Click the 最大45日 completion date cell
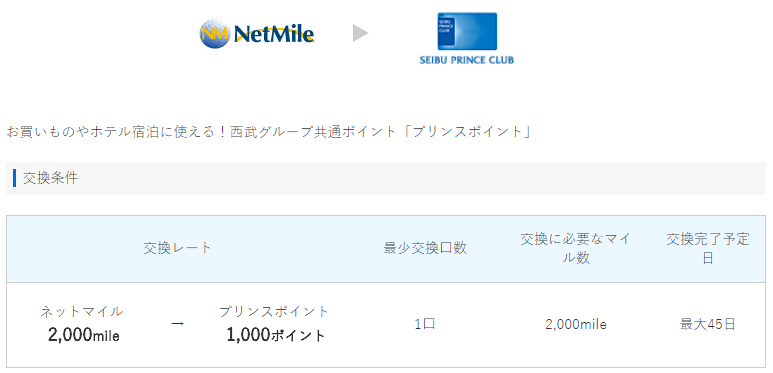773x373 pixels. click(x=708, y=324)
